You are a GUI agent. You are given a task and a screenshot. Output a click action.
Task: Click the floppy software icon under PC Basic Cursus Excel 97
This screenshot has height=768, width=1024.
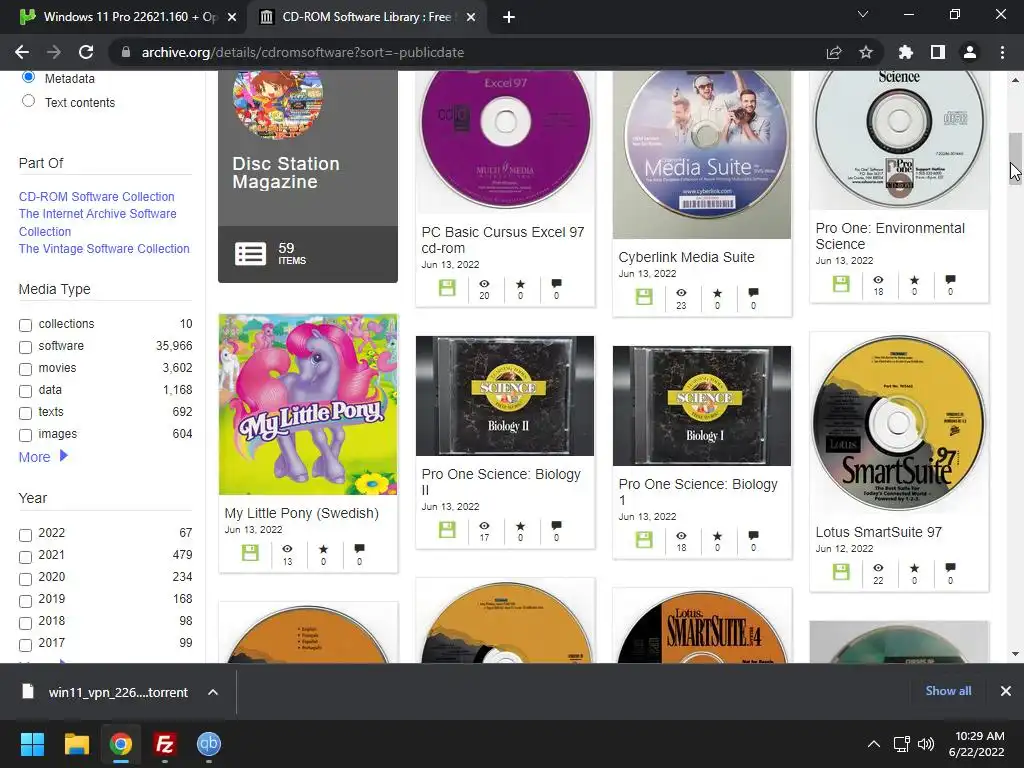[x=447, y=287]
